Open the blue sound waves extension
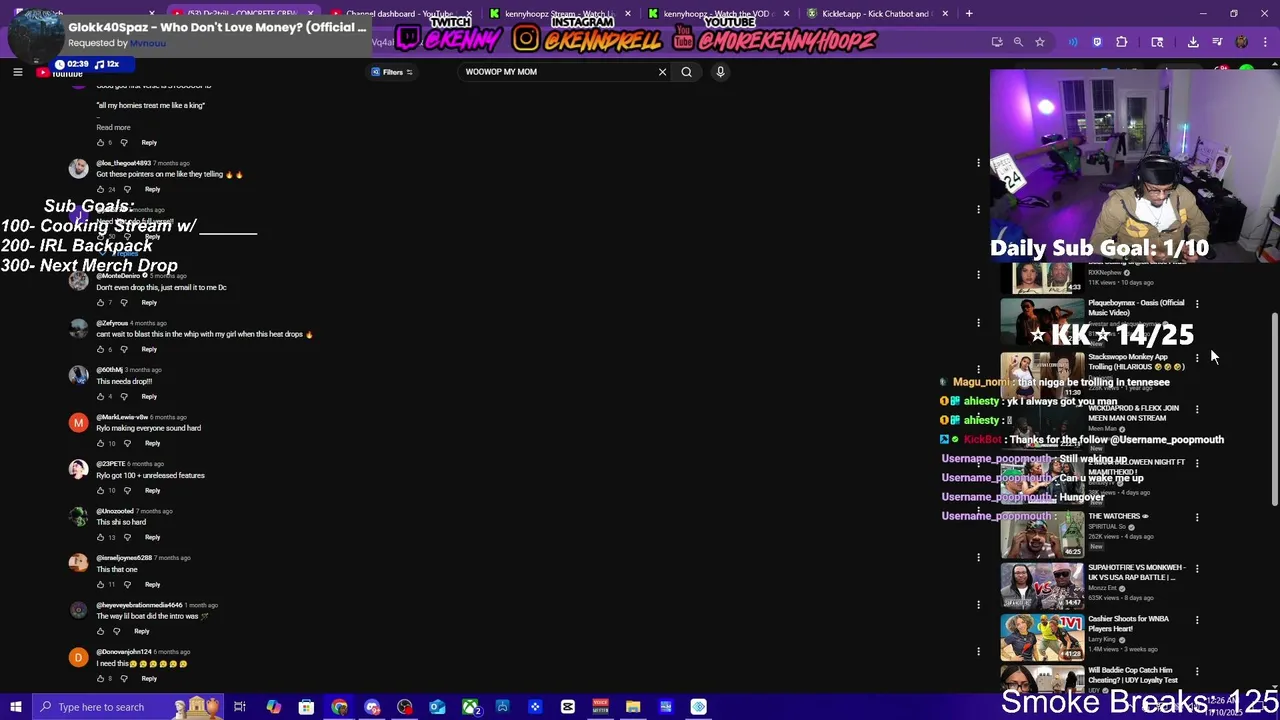The height and width of the screenshot is (720, 1280). click(1073, 42)
